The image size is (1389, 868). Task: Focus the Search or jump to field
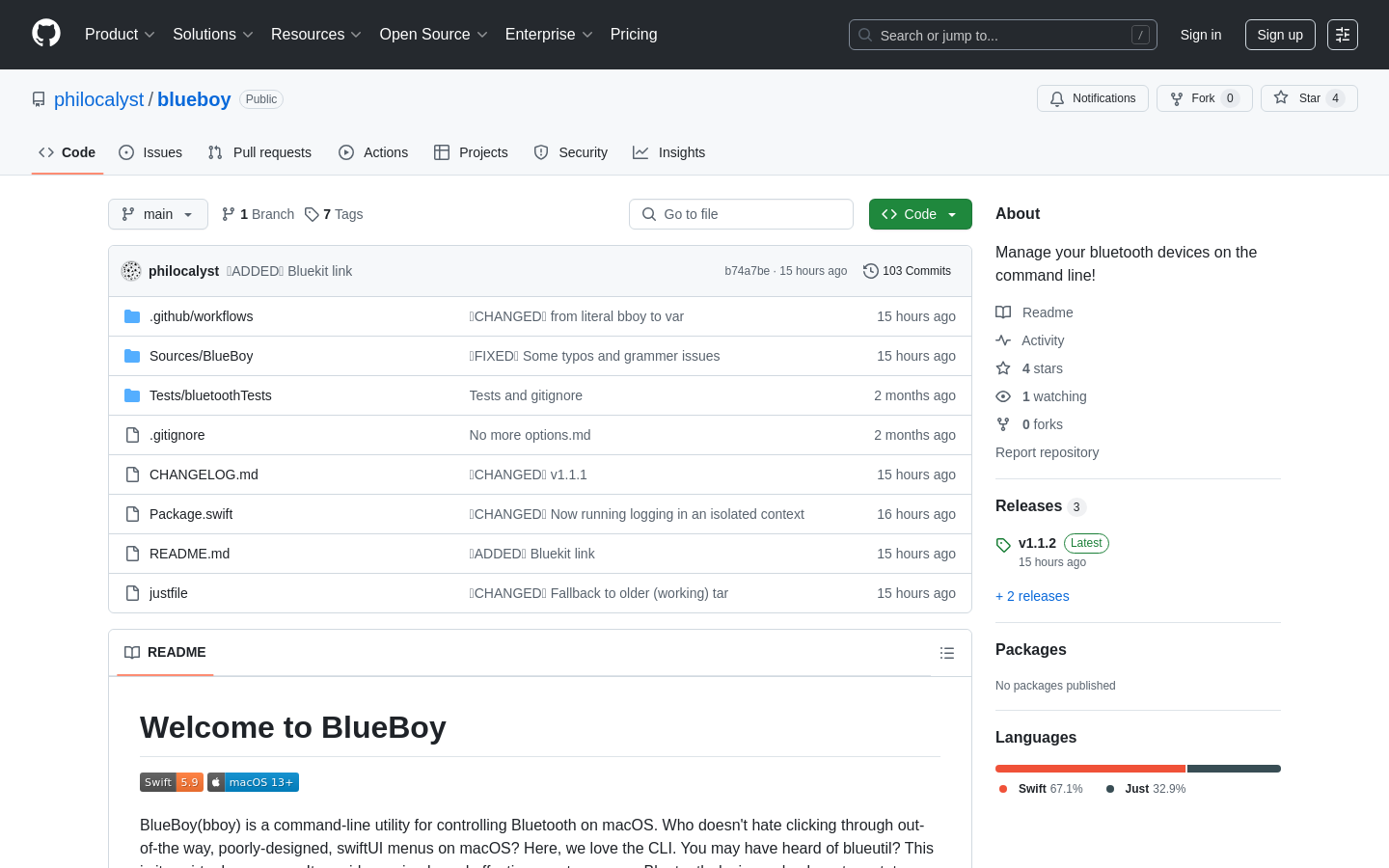tap(1003, 35)
